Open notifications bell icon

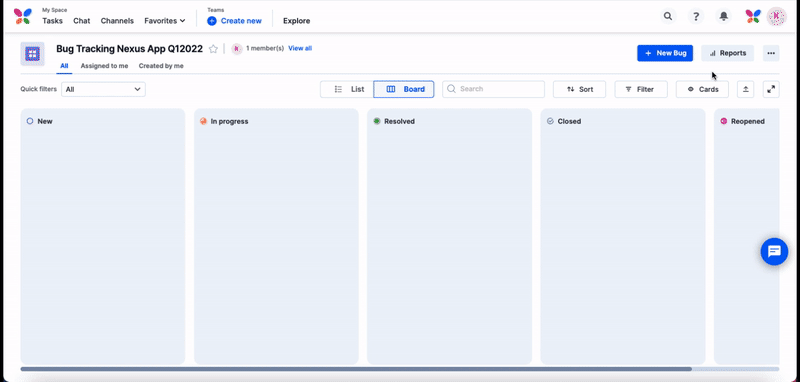click(723, 16)
